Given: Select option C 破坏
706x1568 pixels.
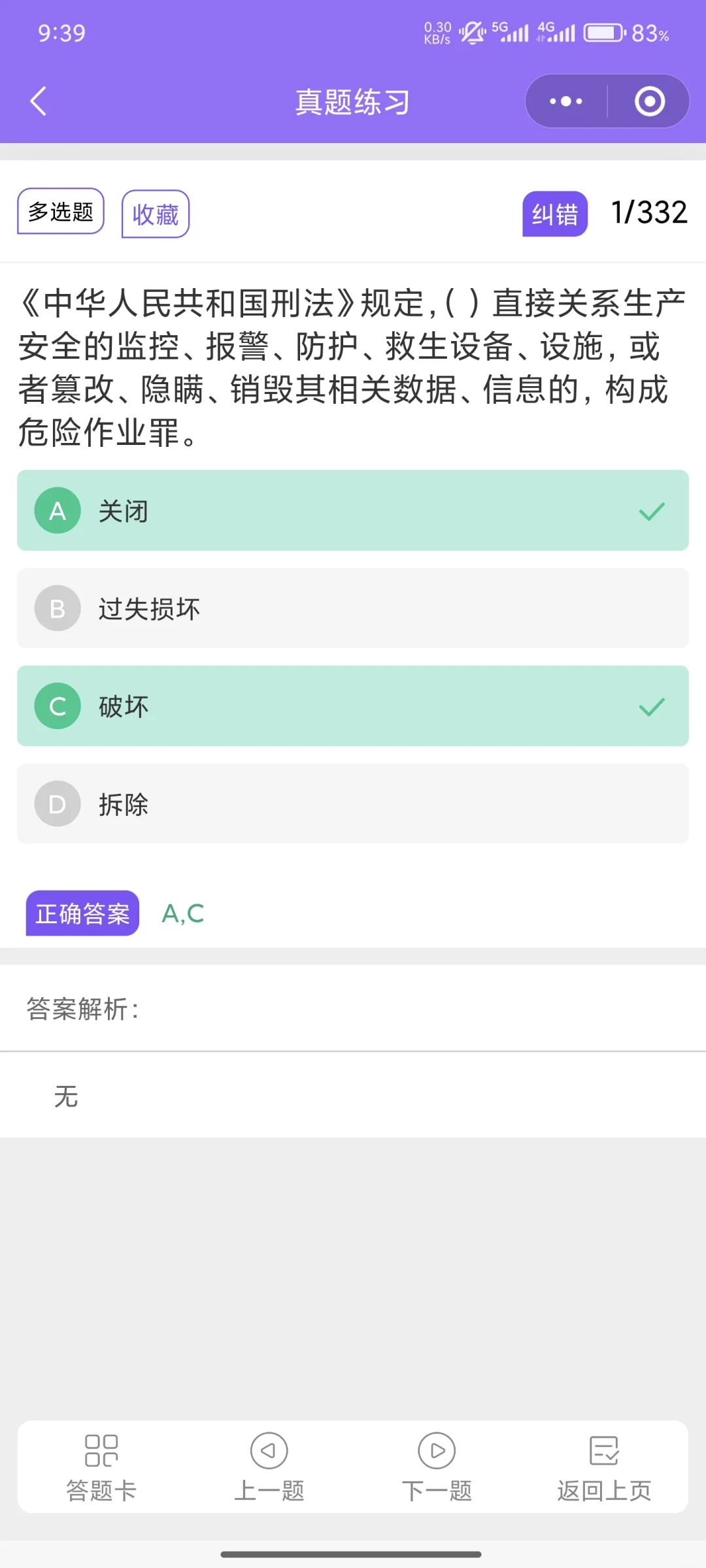Looking at the screenshot, I should click(x=353, y=706).
